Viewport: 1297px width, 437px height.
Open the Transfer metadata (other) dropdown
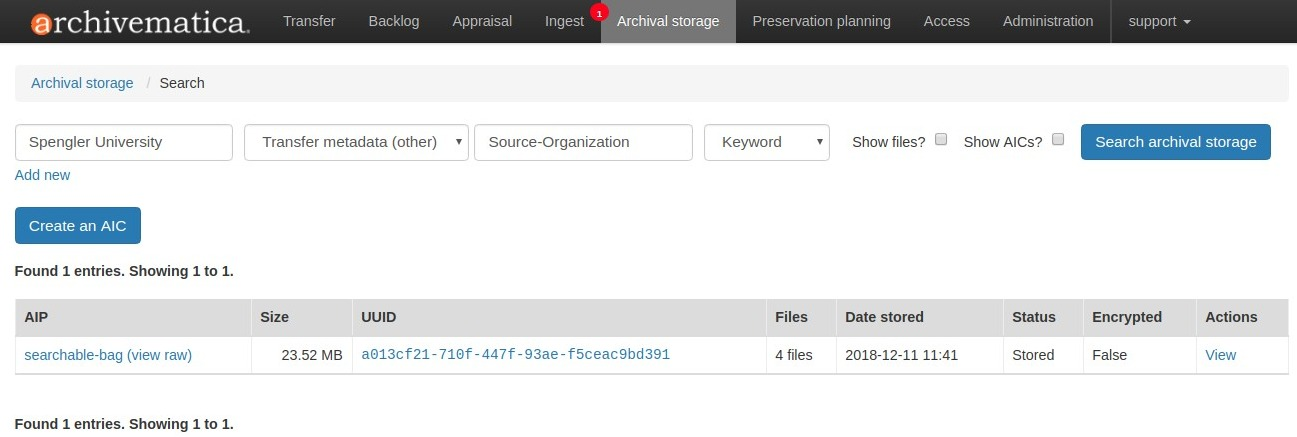[356, 142]
